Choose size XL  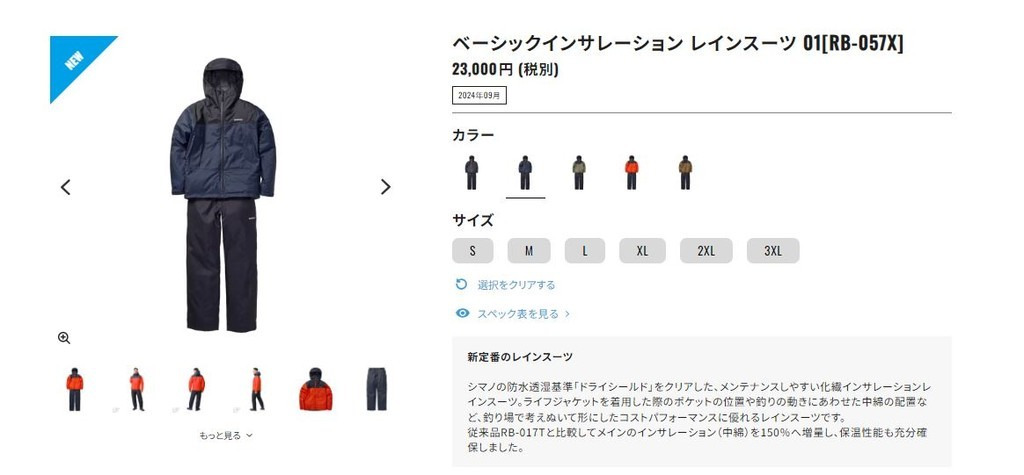click(643, 251)
